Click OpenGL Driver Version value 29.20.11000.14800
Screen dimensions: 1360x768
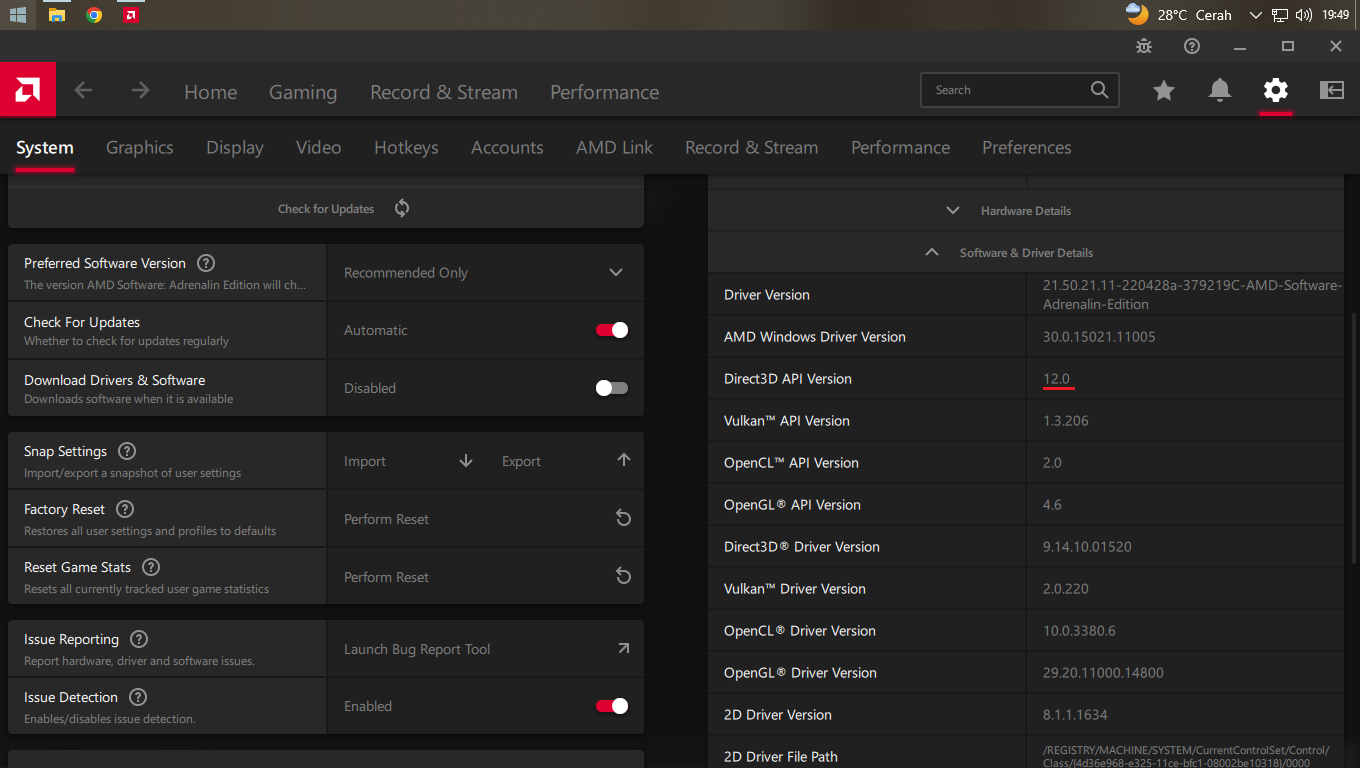[1103, 673]
